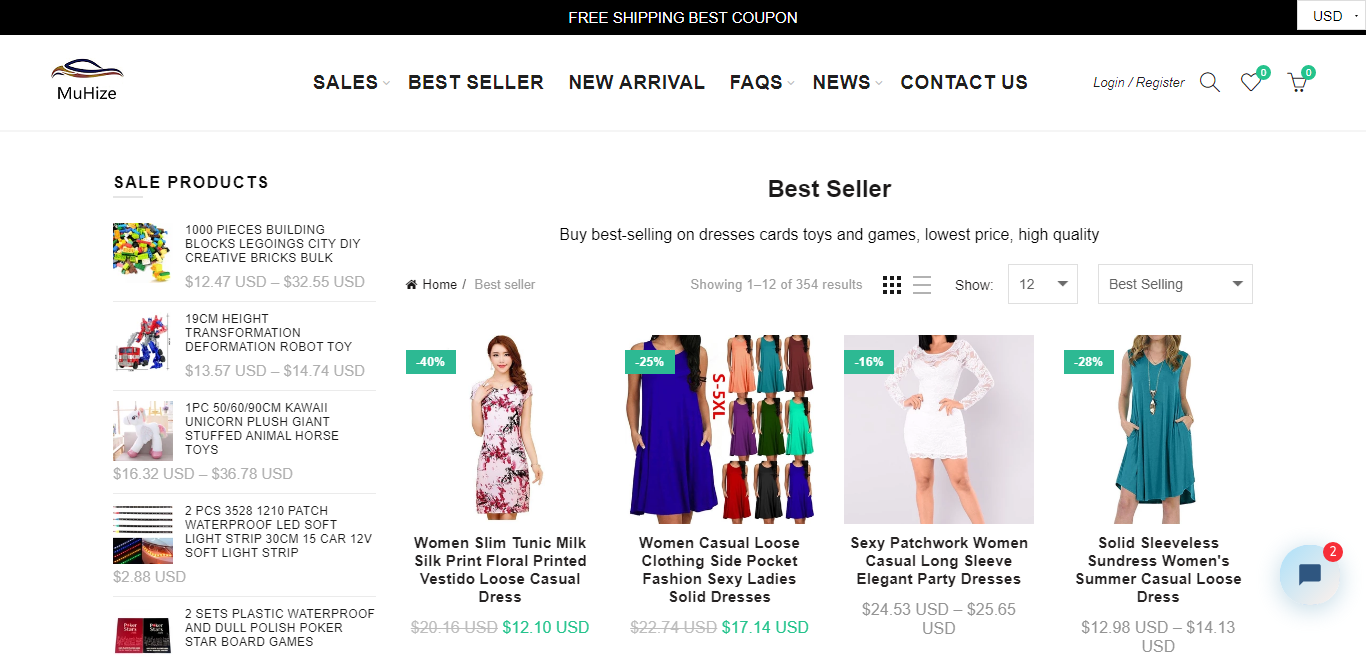The height and width of the screenshot is (657, 1366).
Task: Open the shopping cart icon
Action: pyautogui.click(x=1297, y=82)
